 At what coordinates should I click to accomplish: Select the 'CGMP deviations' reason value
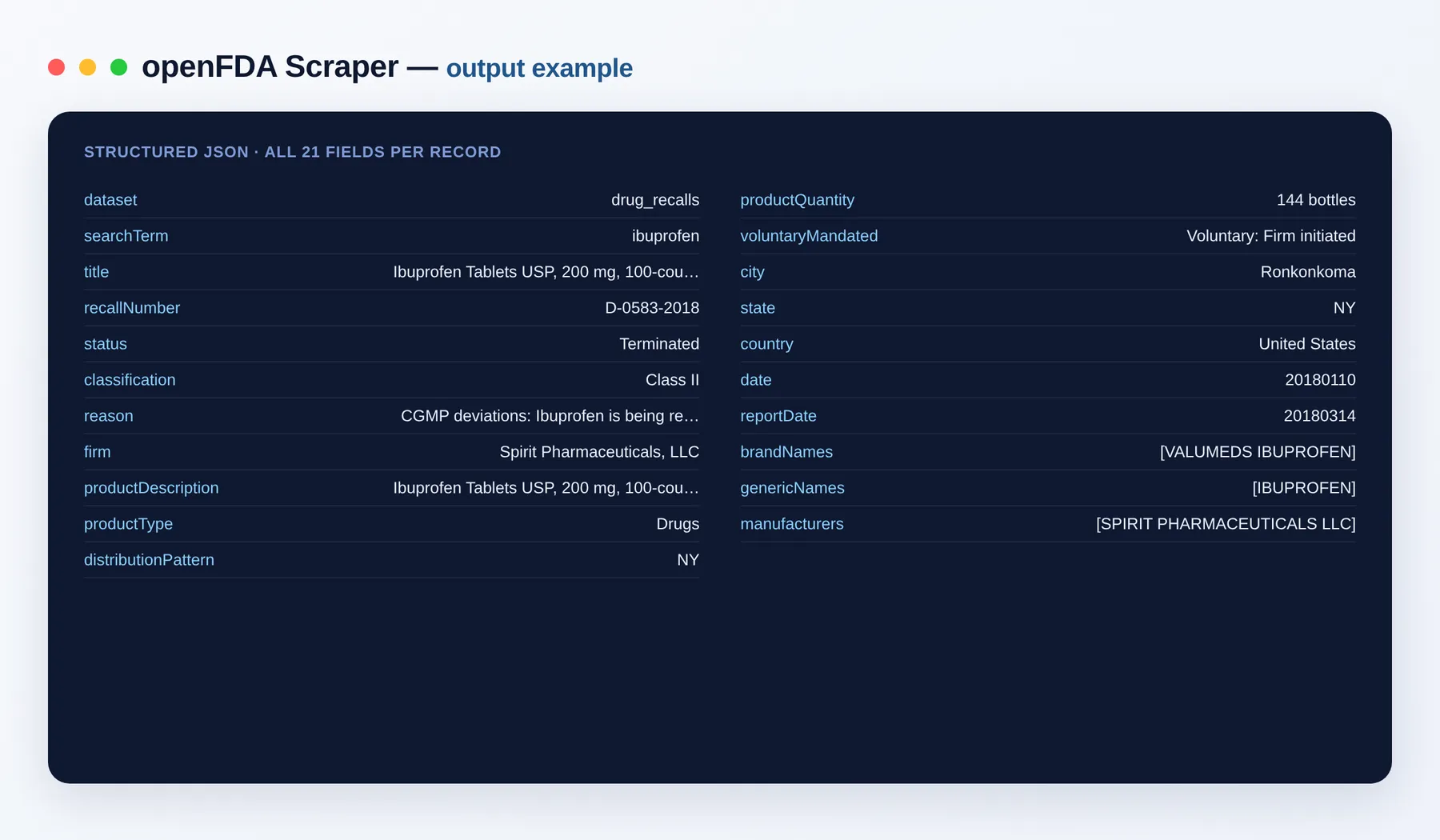[x=550, y=416]
